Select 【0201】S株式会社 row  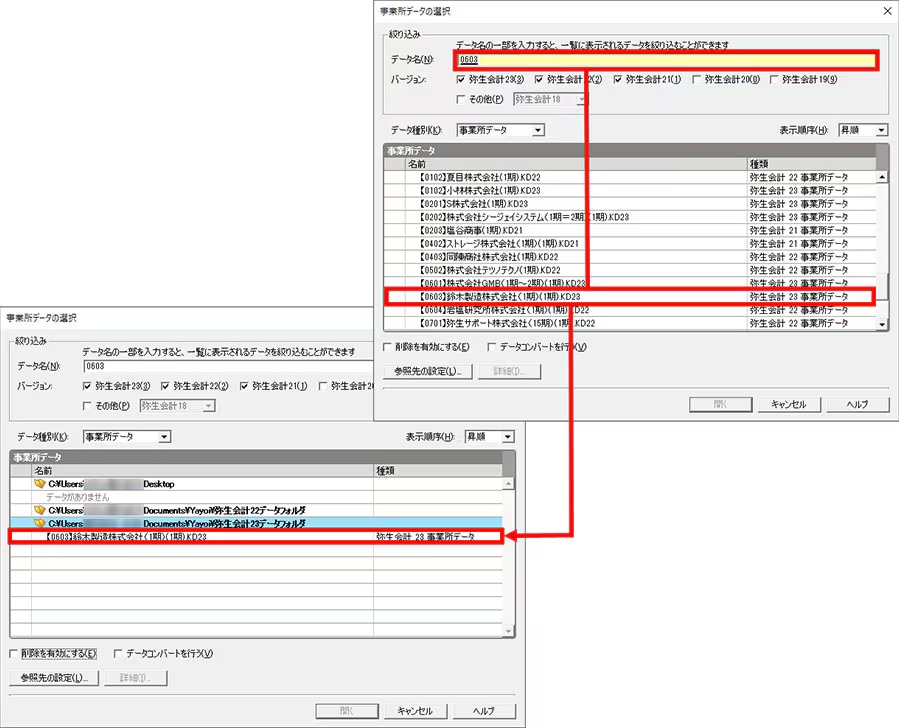[x=630, y=204]
